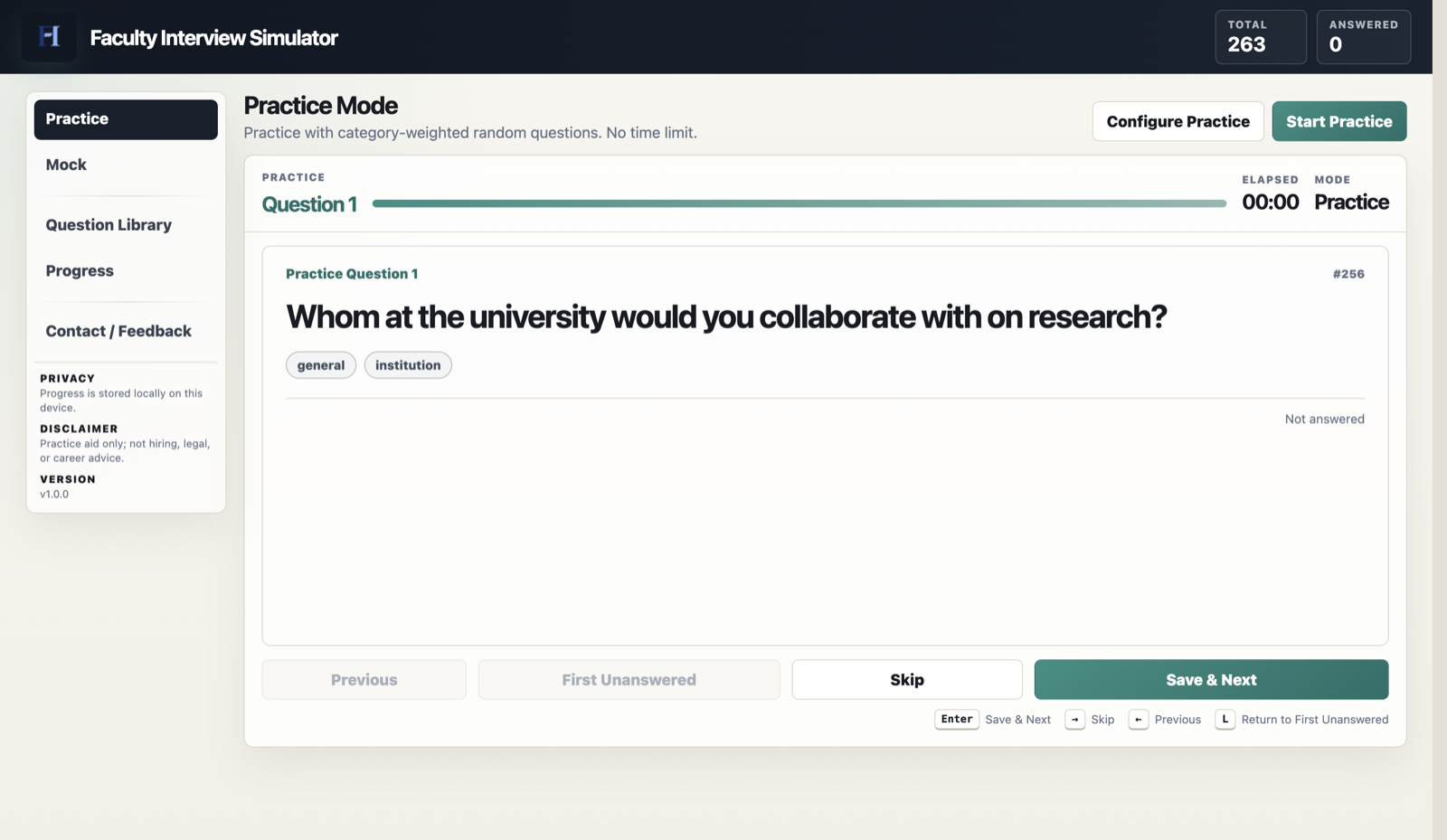Click the collaboration question text
1447x840 pixels.
(726, 317)
